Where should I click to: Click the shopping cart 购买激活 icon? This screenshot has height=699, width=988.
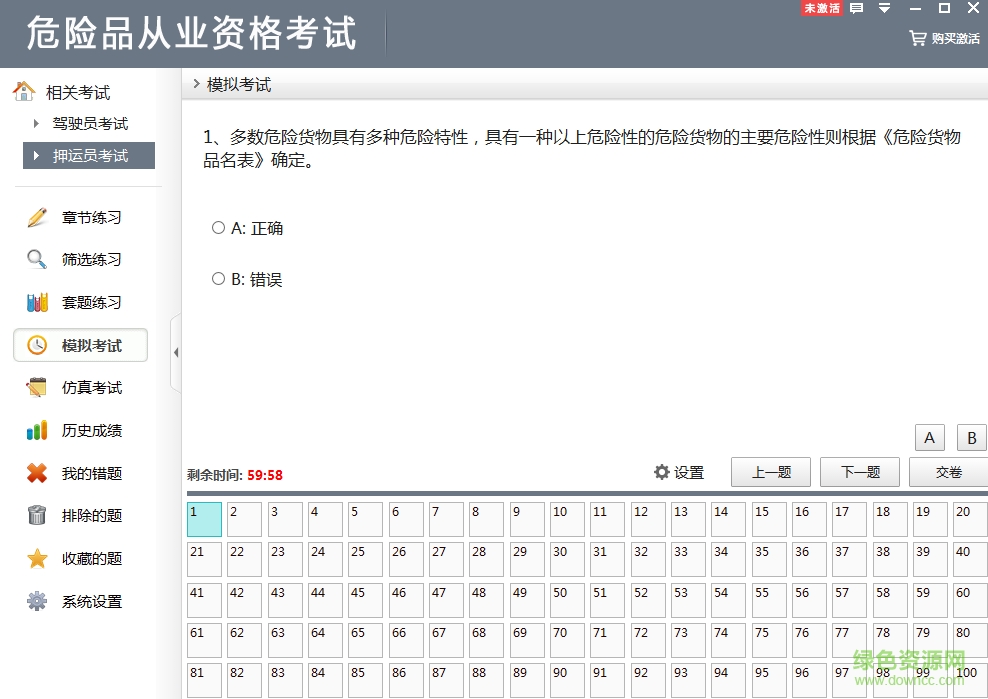tap(916, 38)
